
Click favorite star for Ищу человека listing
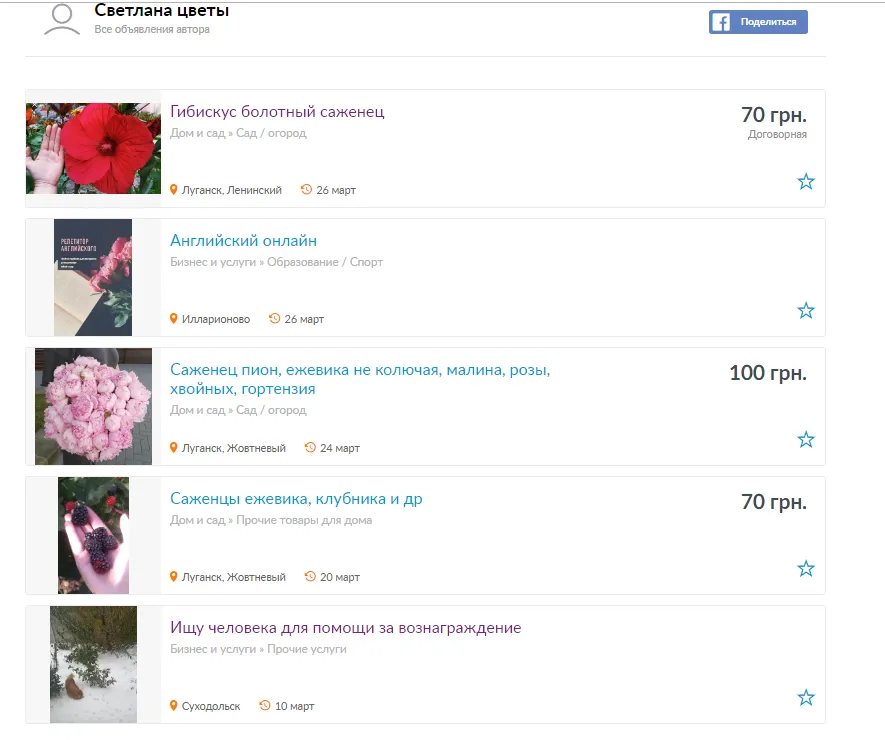click(x=805, y=698)
